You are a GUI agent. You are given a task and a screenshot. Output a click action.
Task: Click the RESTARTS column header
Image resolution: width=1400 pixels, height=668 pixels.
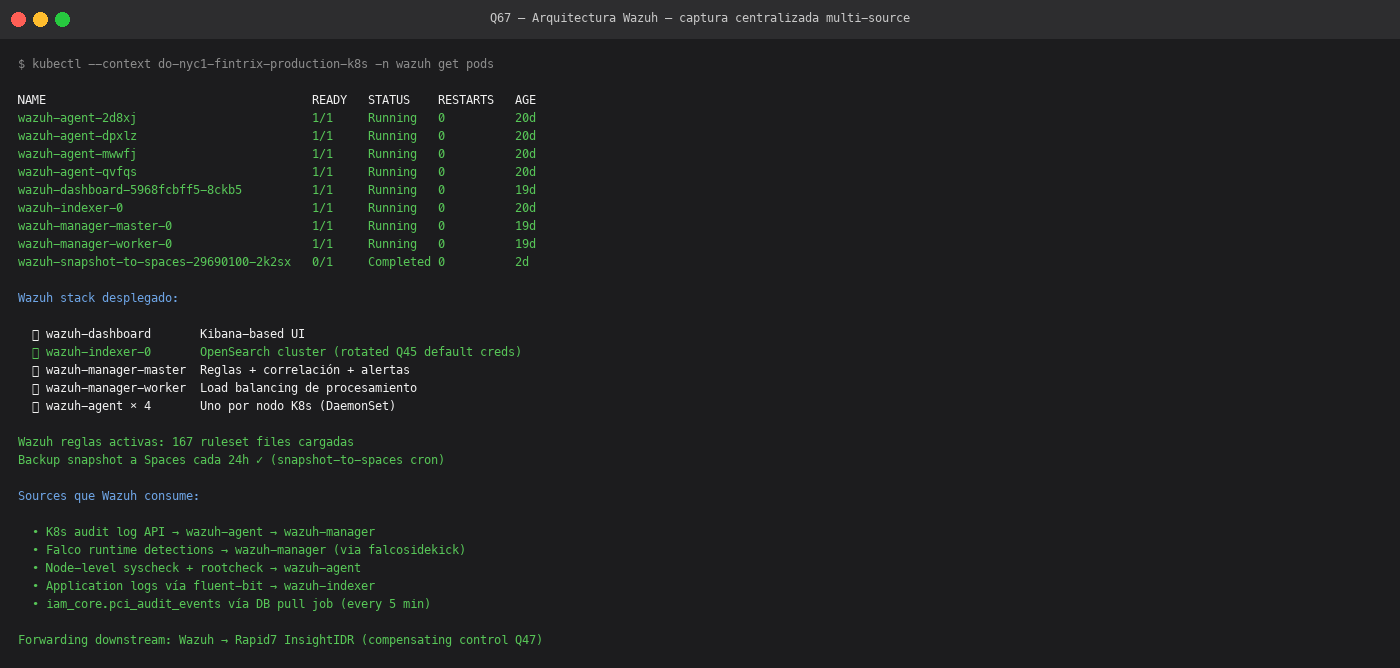click(x=466, y=100)
